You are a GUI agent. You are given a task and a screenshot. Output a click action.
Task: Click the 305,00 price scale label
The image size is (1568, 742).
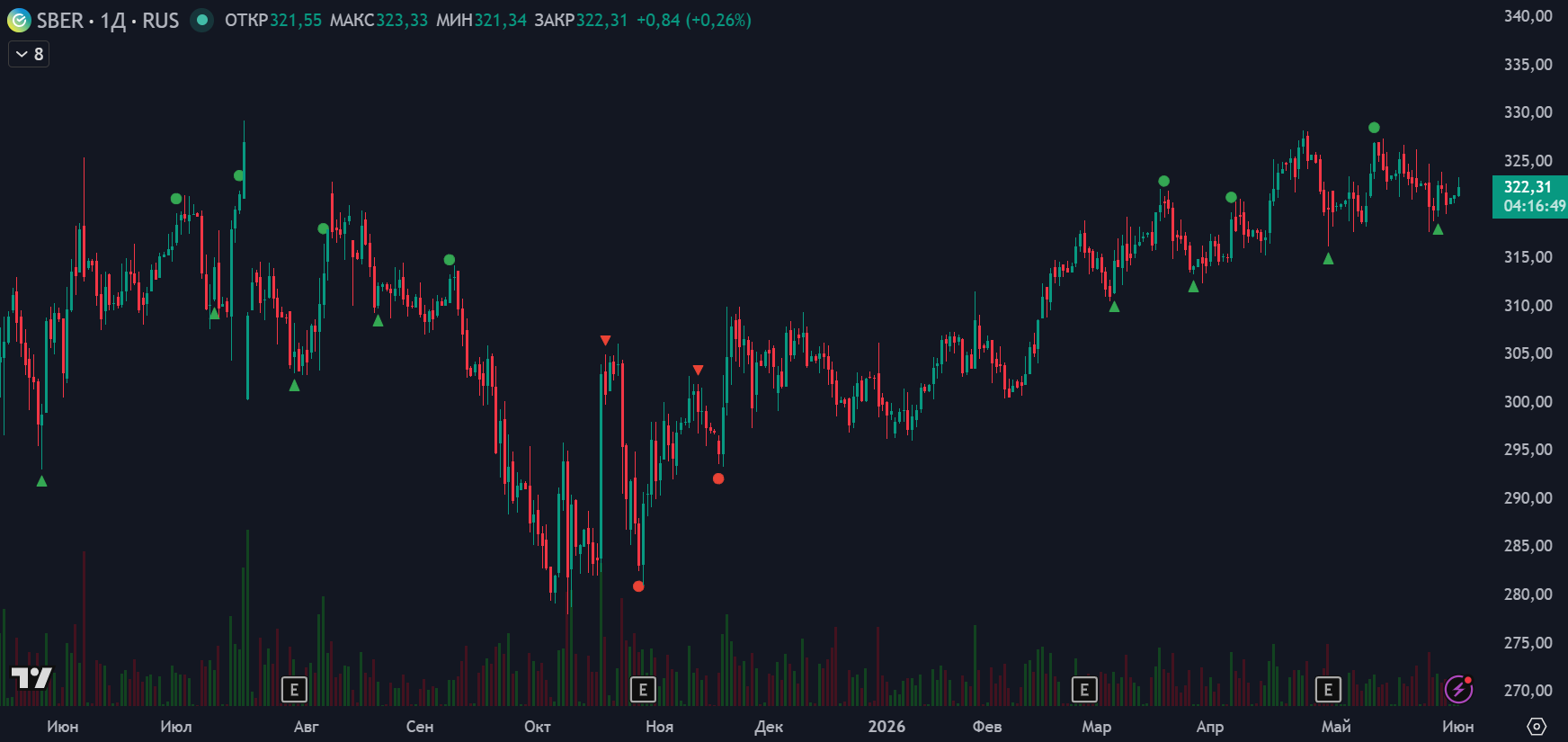point(1528,353)
